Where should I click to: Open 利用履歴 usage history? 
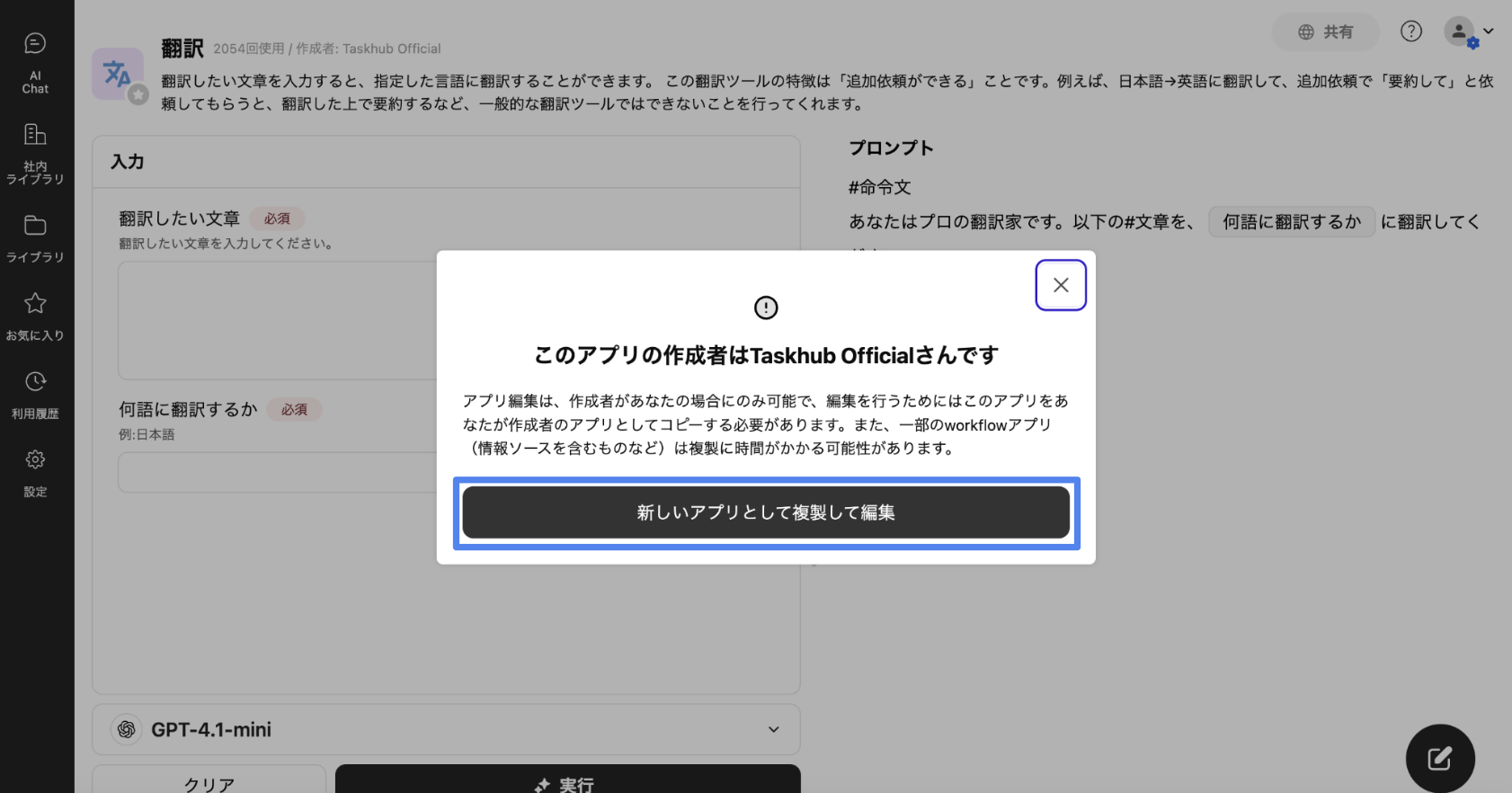(35, 395)
